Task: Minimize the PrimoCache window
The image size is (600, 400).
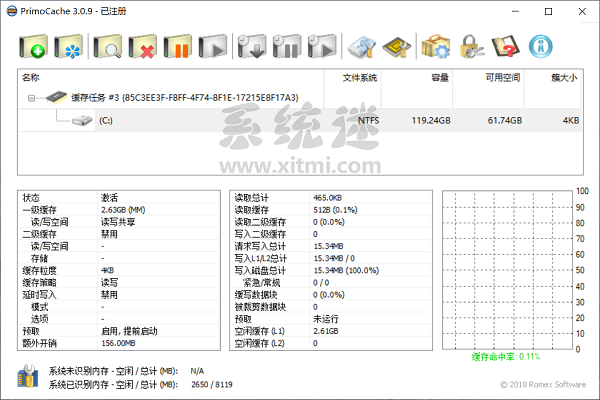Action: click(515, 11)
